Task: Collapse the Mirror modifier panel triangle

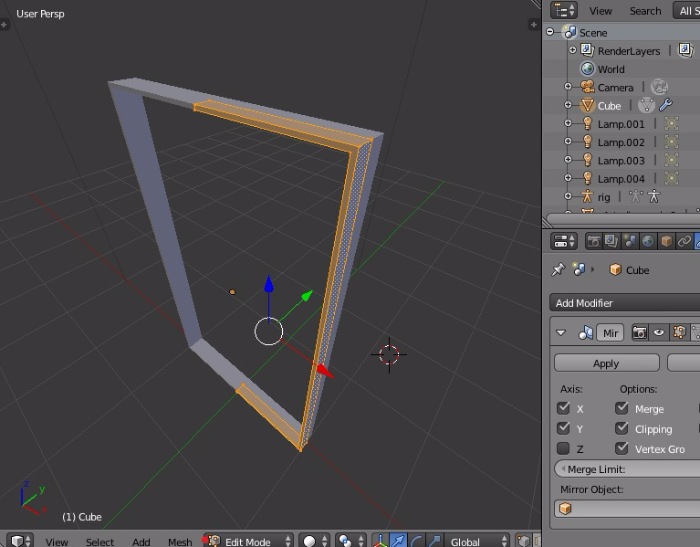Action: [x=561, y=333]
